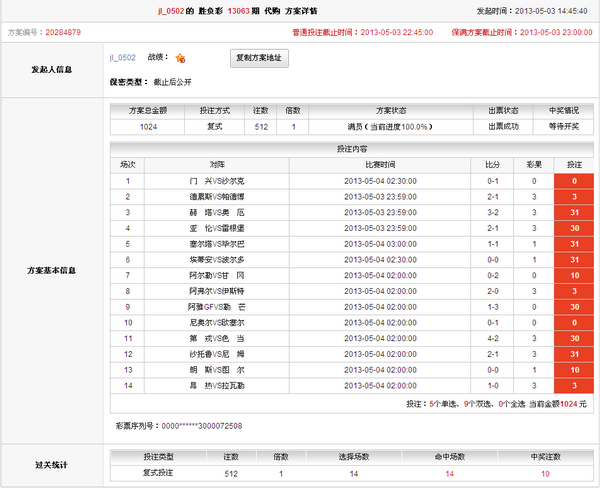
Task: Click the 战绩 medal icon
Action: point(180,59)
